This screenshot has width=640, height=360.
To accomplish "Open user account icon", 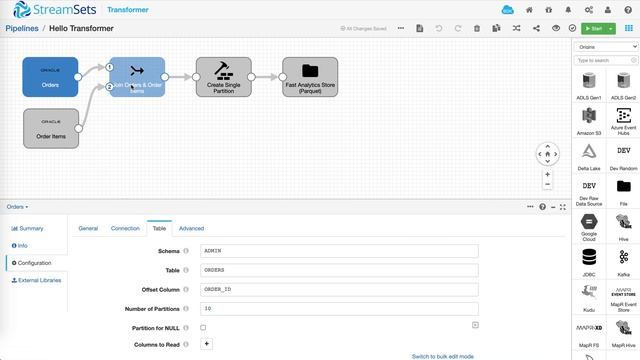I will pyautogui.click(x=608, y=10).
